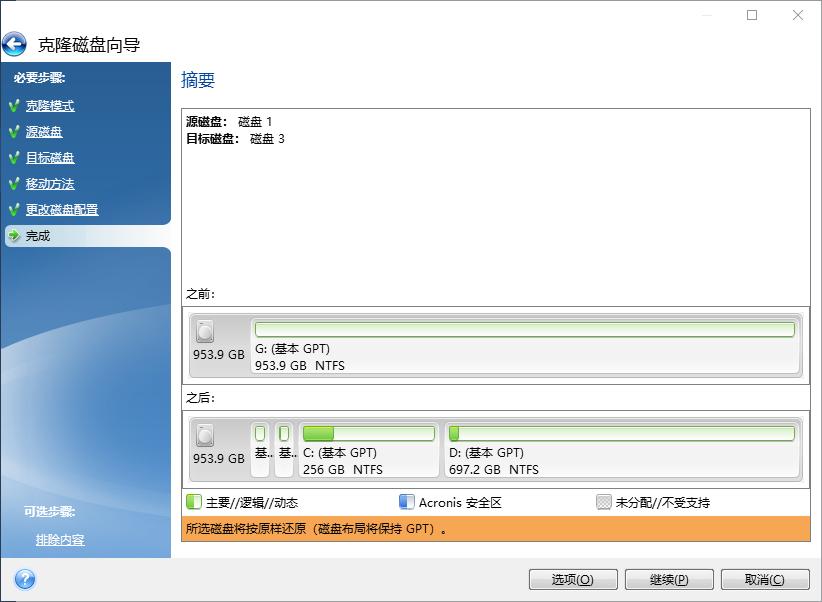Click the green checkmark beside 更改磁盘配置
Screen dimensions: 822x602
(15, 210)
